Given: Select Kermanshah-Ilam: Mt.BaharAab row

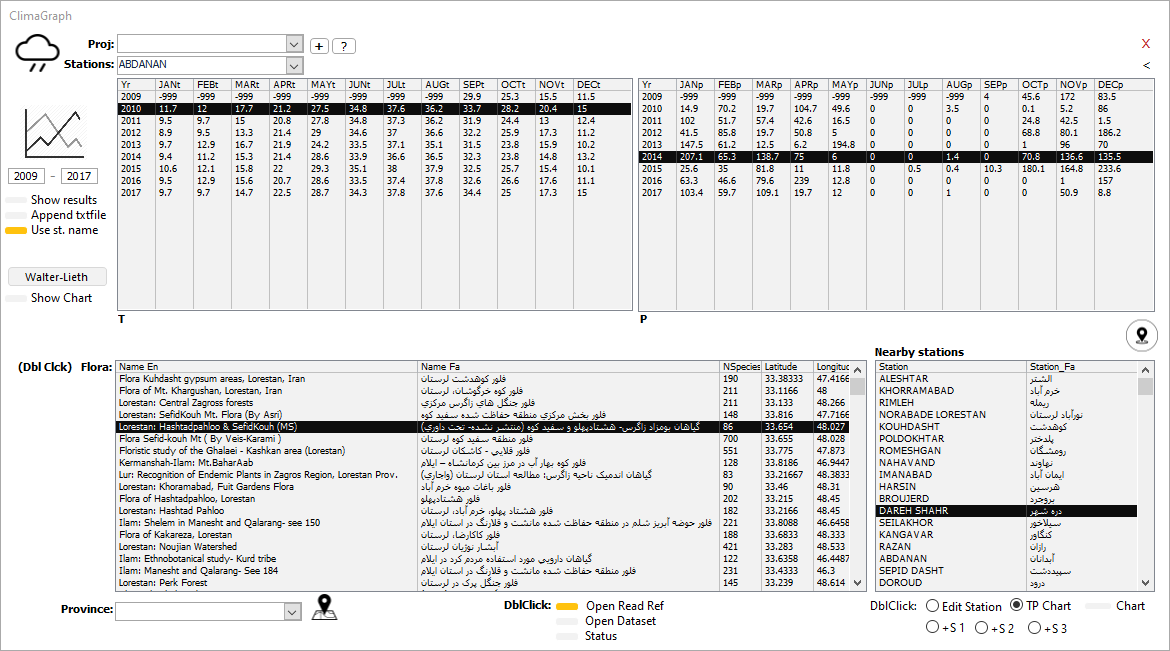Looking at the screenshot, I should (x=484, y=463).
